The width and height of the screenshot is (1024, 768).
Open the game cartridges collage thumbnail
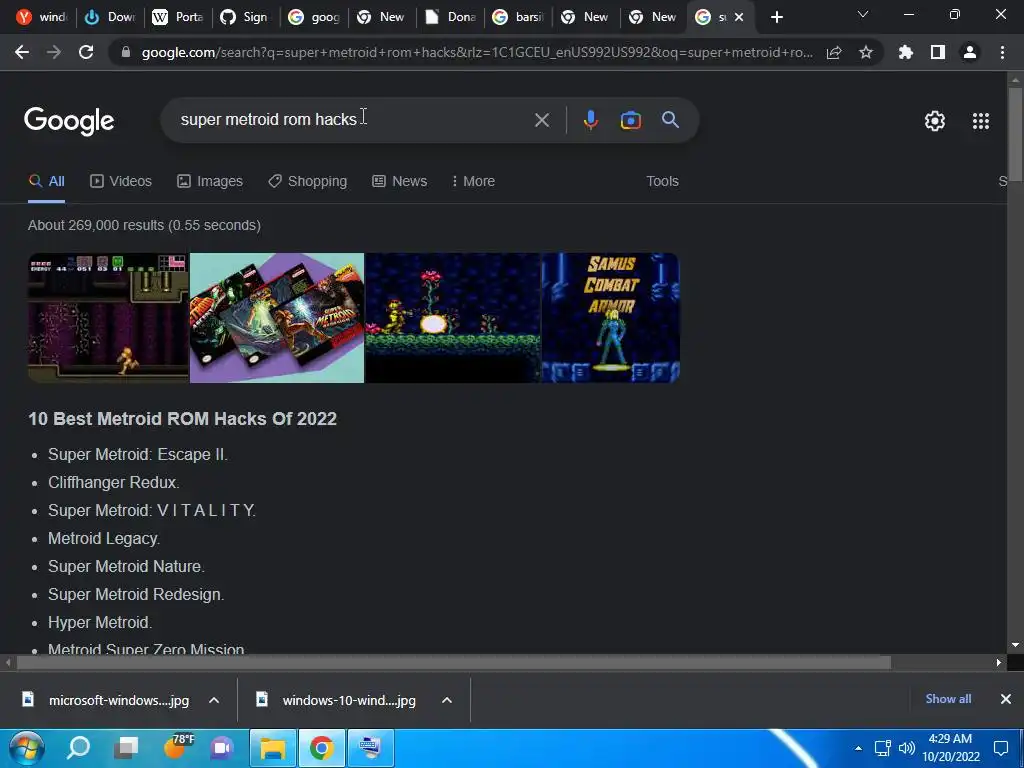point(277,317)
